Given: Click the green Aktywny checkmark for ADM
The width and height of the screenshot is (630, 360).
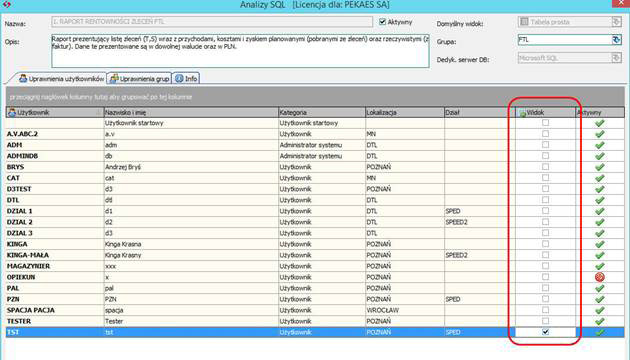Looking at the screenshot, I should coord(599,145).
